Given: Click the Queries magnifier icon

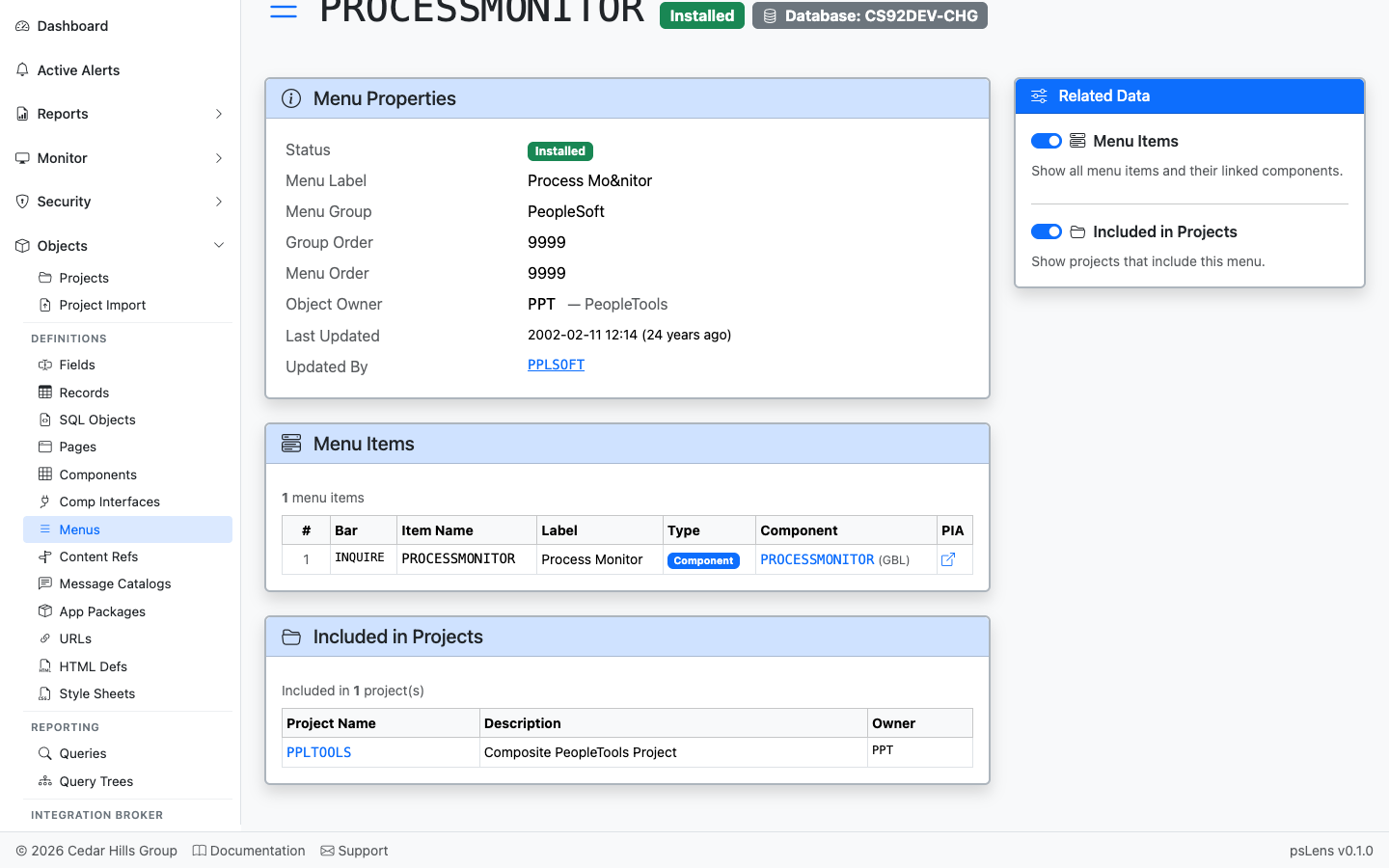Looking at the screenshot, I should click(x=45, y=753).
